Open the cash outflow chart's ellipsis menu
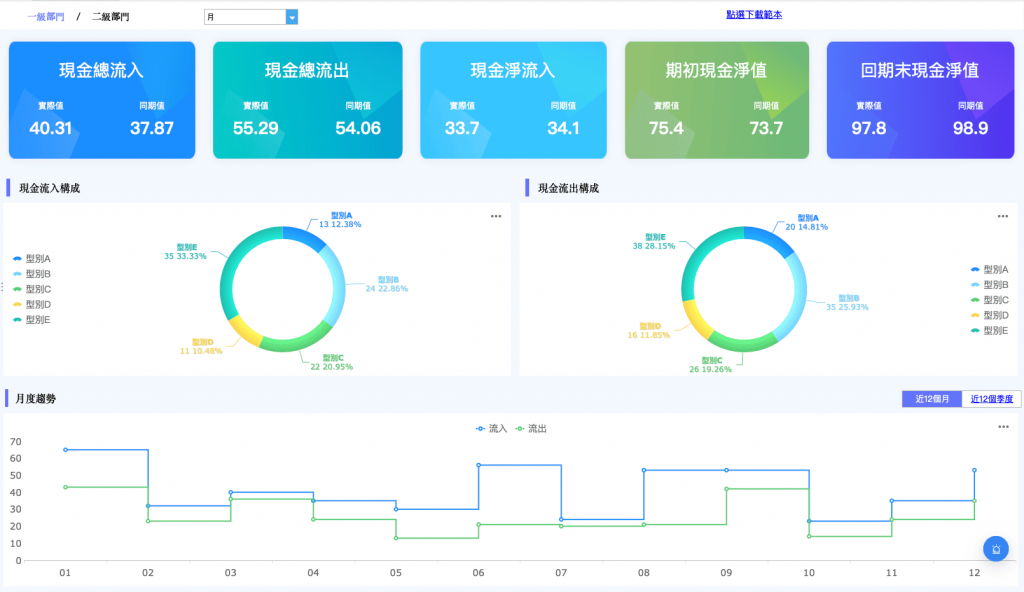1024x592 pixels. pyautogui.click(x=1002, y=216)
